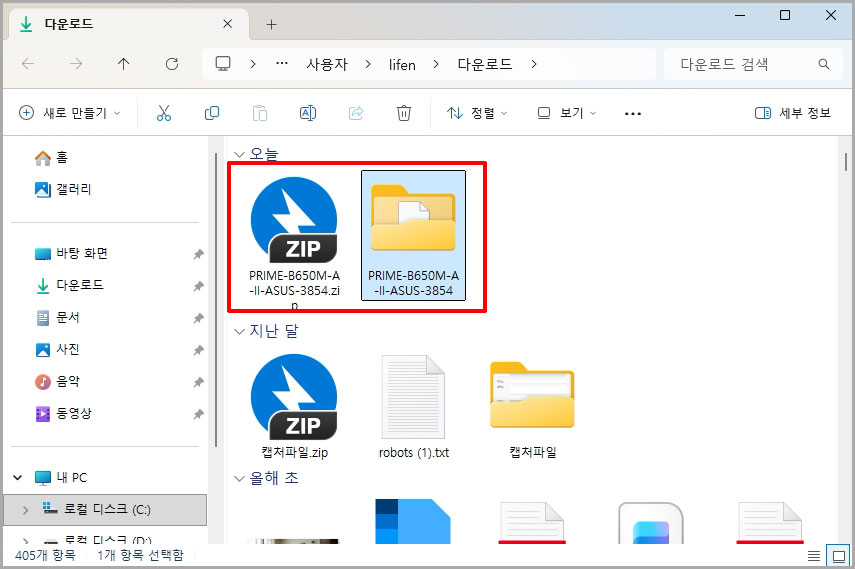Open the 보기 view dropdown

click(x=567, y=113)
